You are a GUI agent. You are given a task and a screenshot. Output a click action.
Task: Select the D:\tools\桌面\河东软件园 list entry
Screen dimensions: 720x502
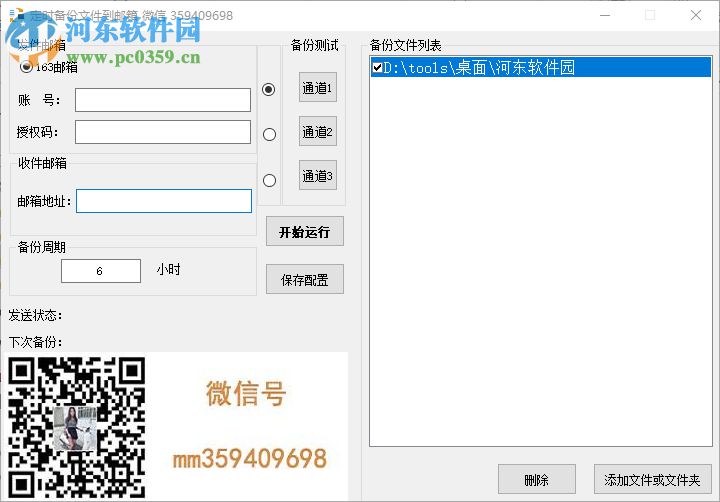tap(540, 68)
